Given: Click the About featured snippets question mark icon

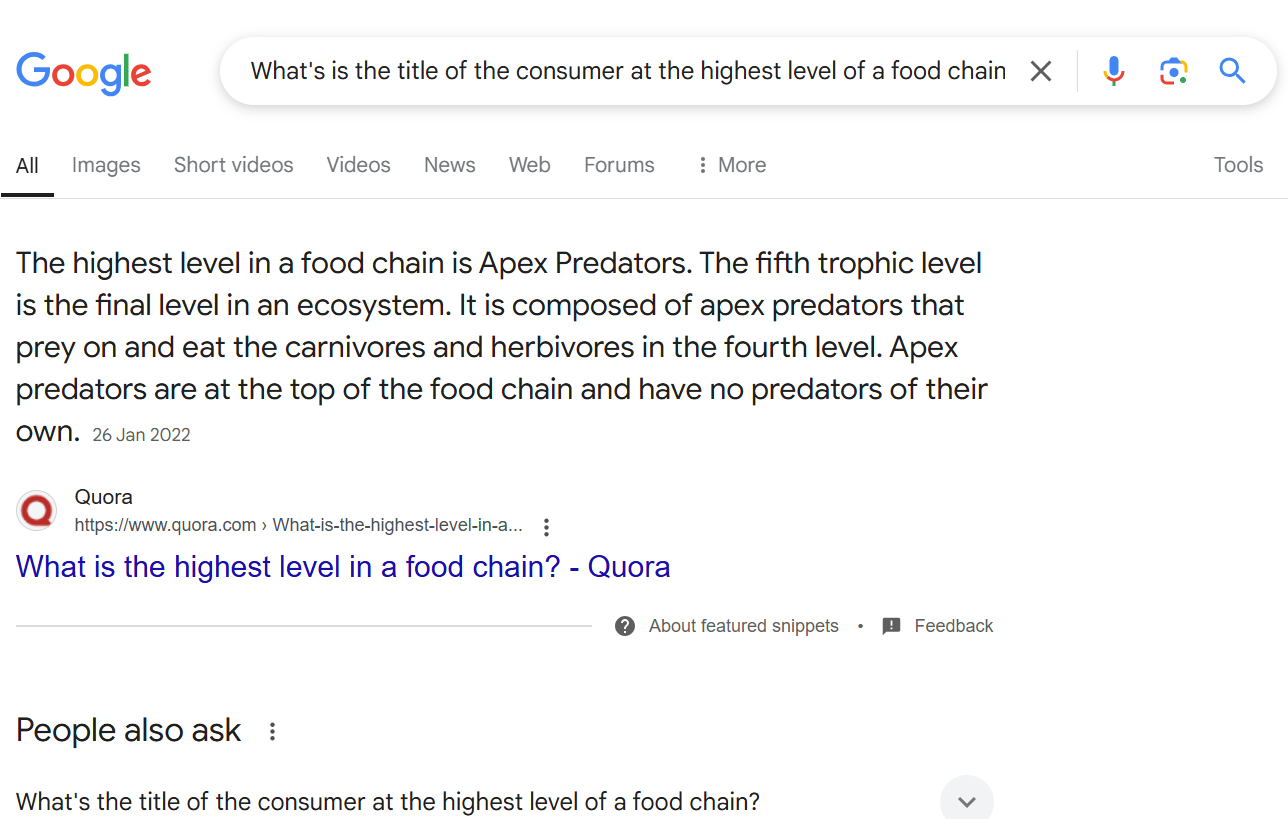Looking at the screenshot, I should coord(624,625).
